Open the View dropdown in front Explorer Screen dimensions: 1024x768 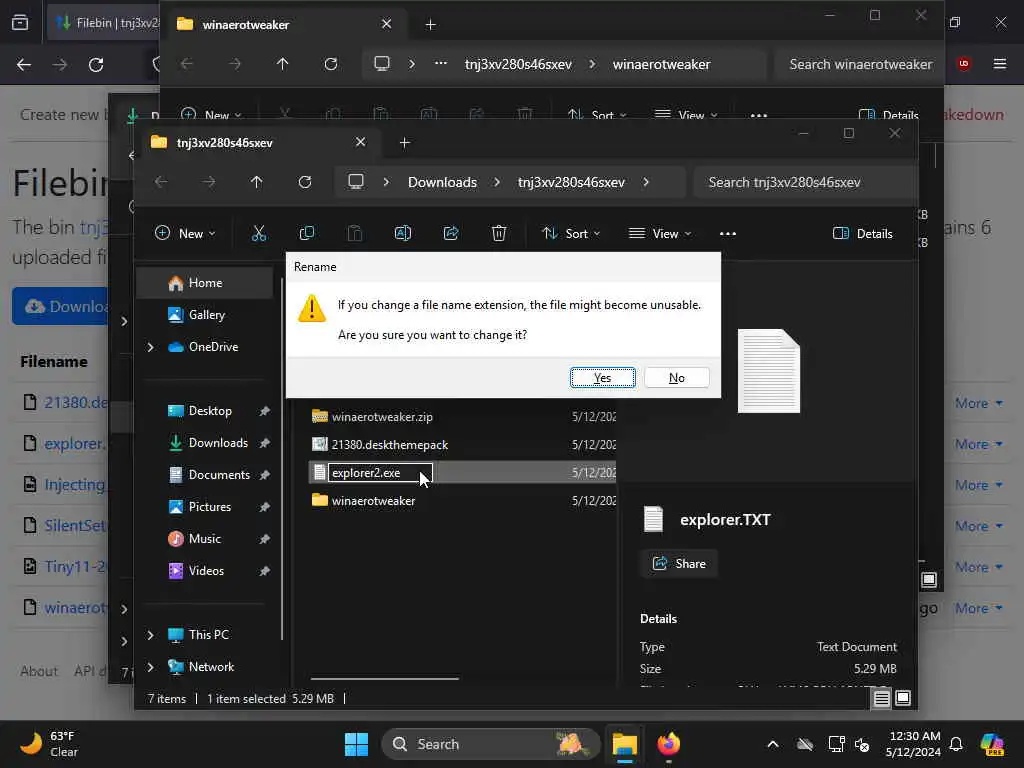pyautogui.click(x=660, y=233)
